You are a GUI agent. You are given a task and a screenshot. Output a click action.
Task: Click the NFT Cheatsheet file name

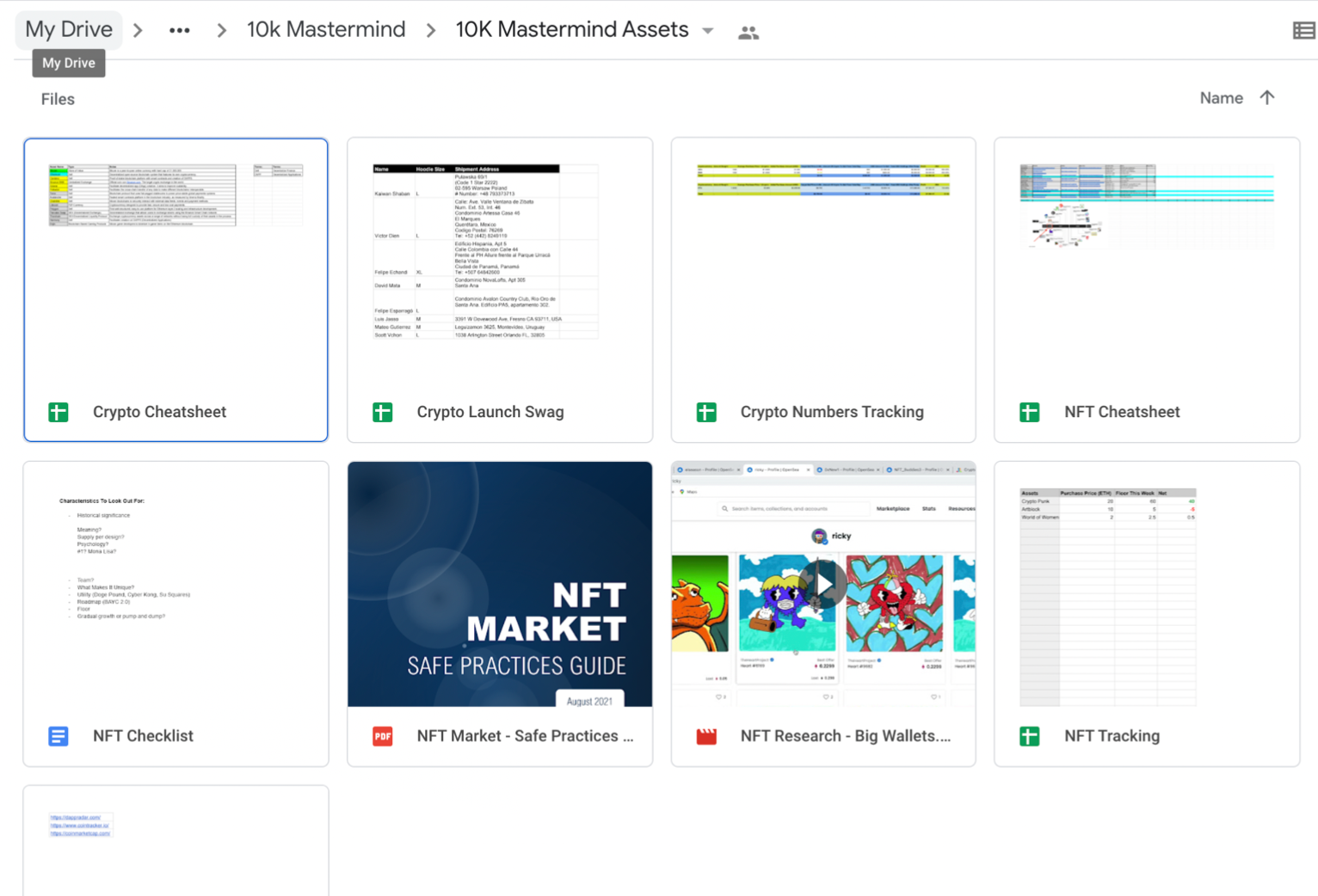tap(1122, 412)
